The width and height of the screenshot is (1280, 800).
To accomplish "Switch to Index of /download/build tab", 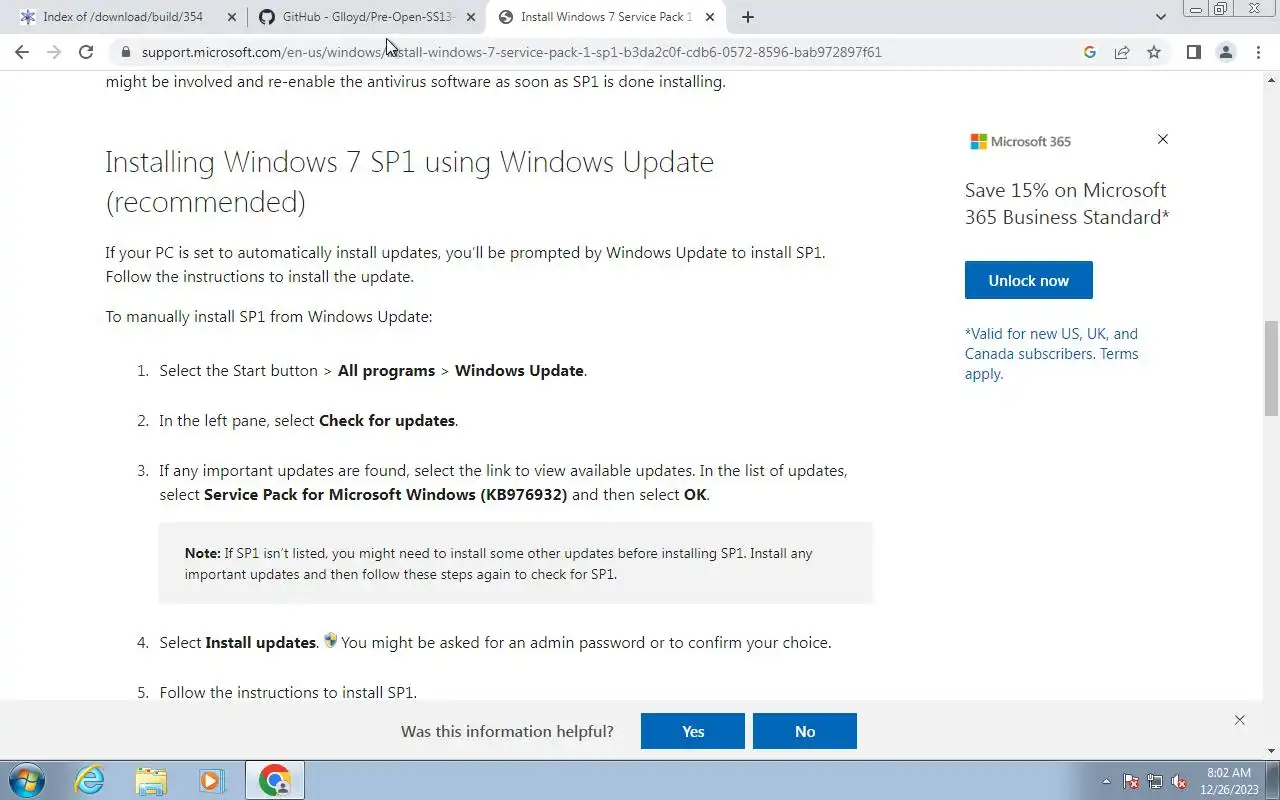I will (x=122, y=17).
